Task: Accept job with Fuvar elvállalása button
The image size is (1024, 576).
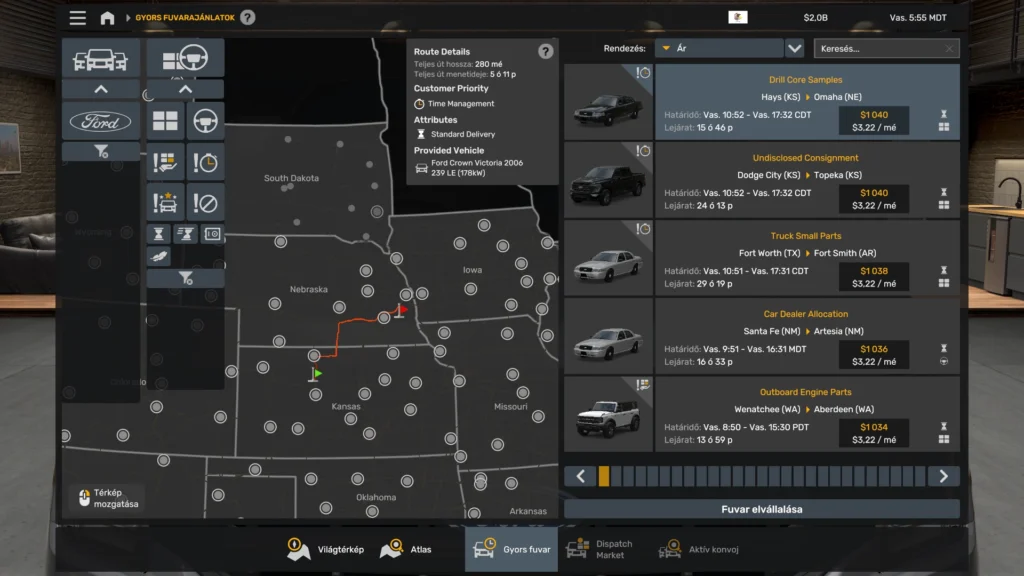Action: click(762, 509)
